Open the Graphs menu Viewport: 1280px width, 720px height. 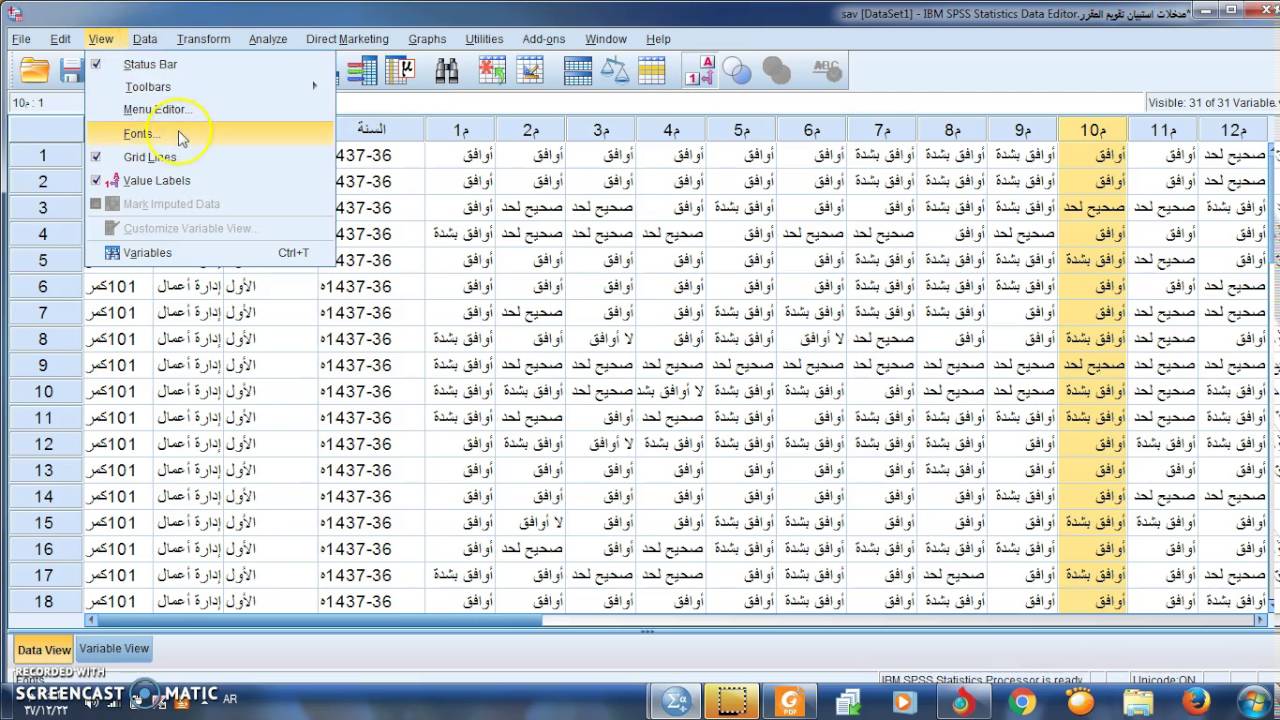click(x=427, y=39)
